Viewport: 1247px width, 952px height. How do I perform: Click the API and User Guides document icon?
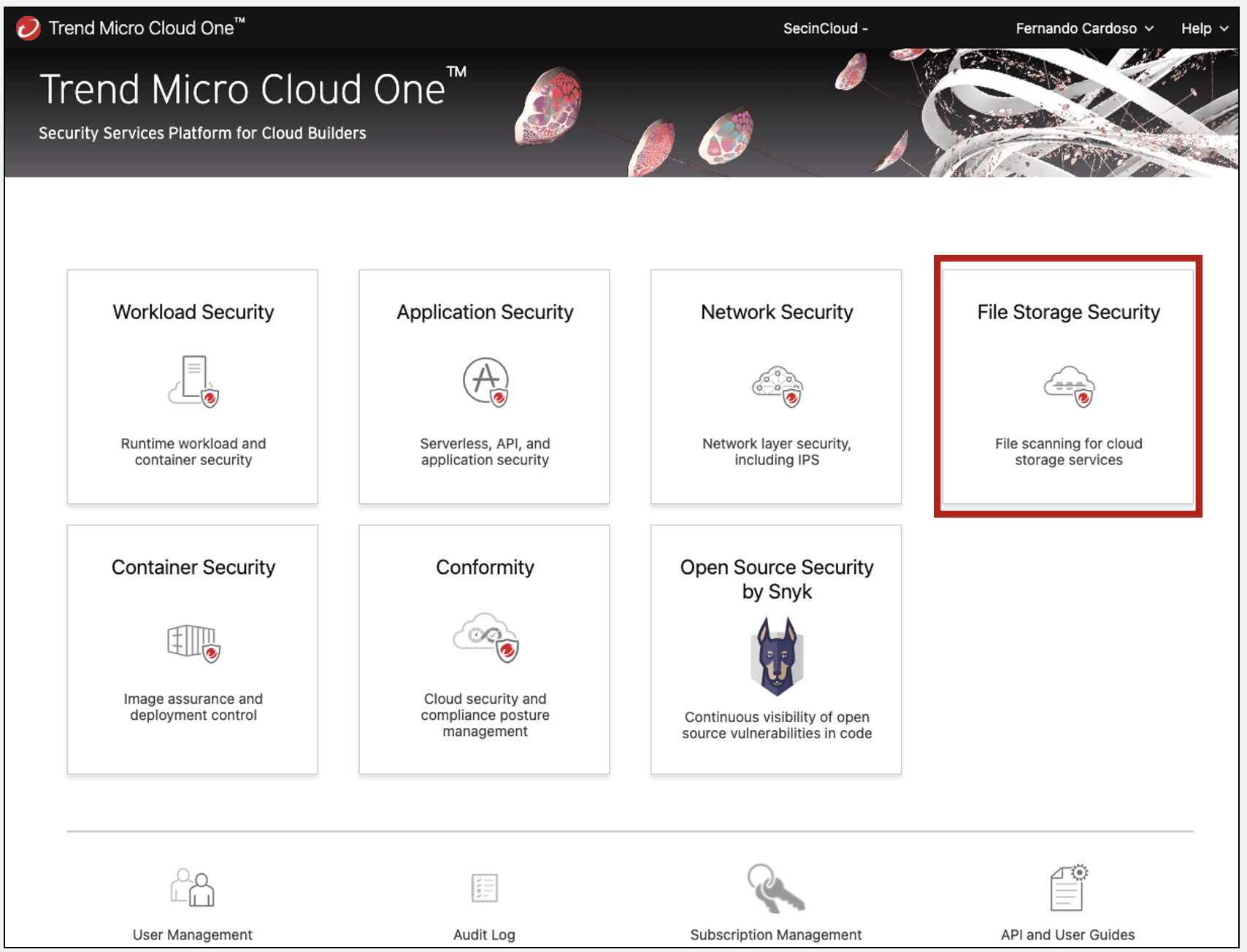point(1068,888)
